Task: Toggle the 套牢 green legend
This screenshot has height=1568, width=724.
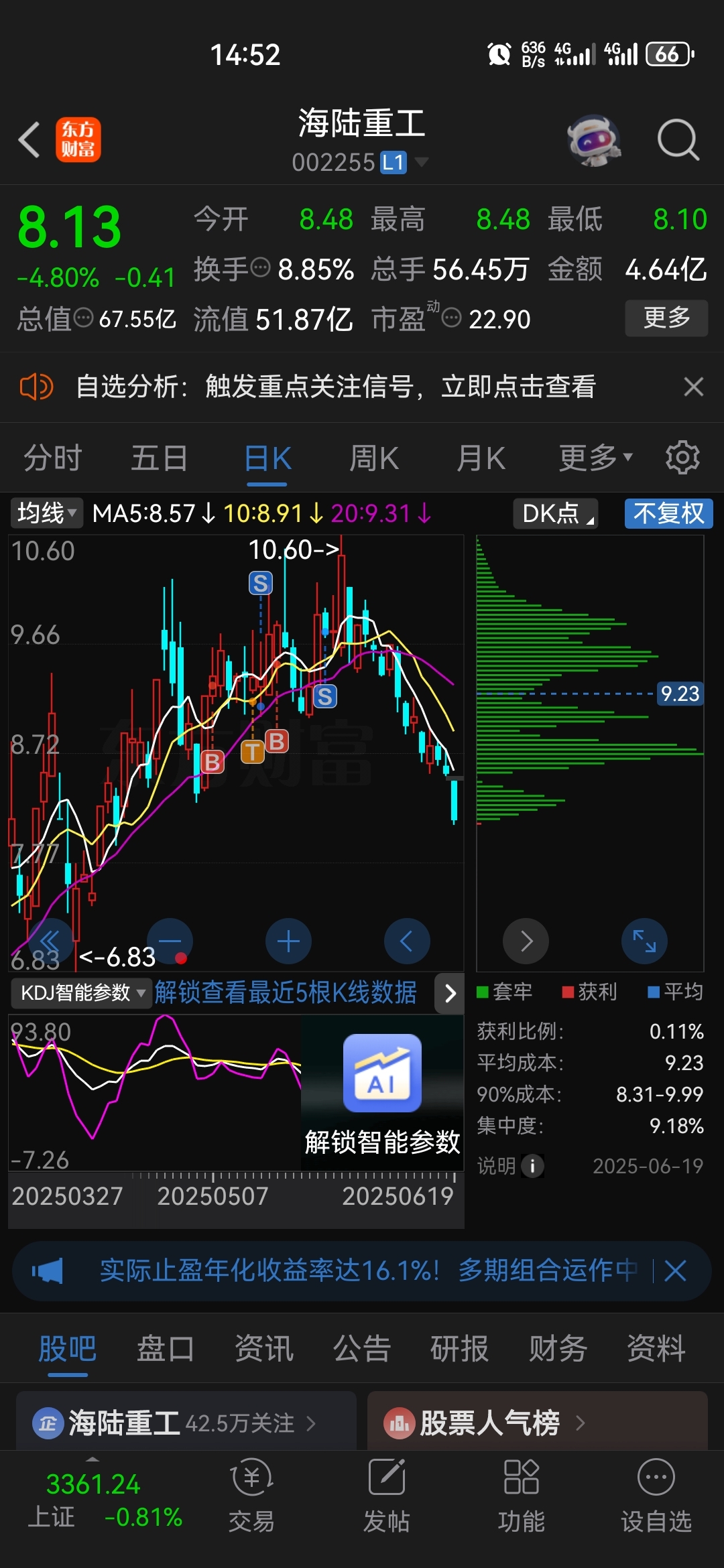Action: click(505, 992)
